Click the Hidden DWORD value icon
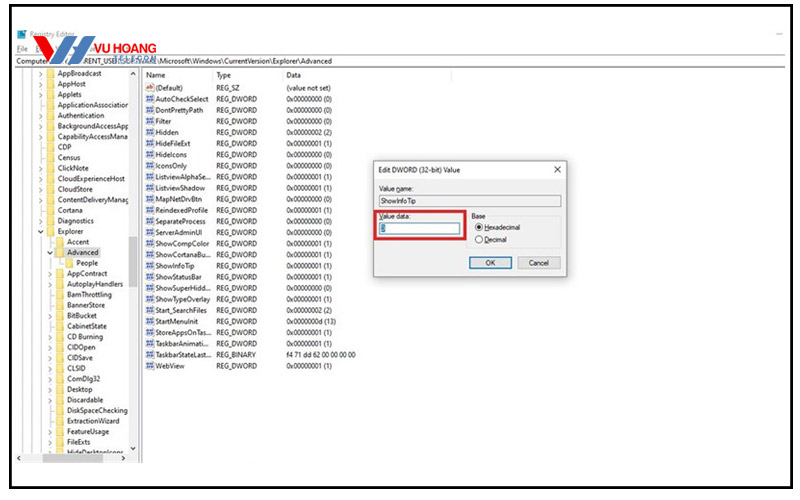800x500 pixels. click(150, 132)
